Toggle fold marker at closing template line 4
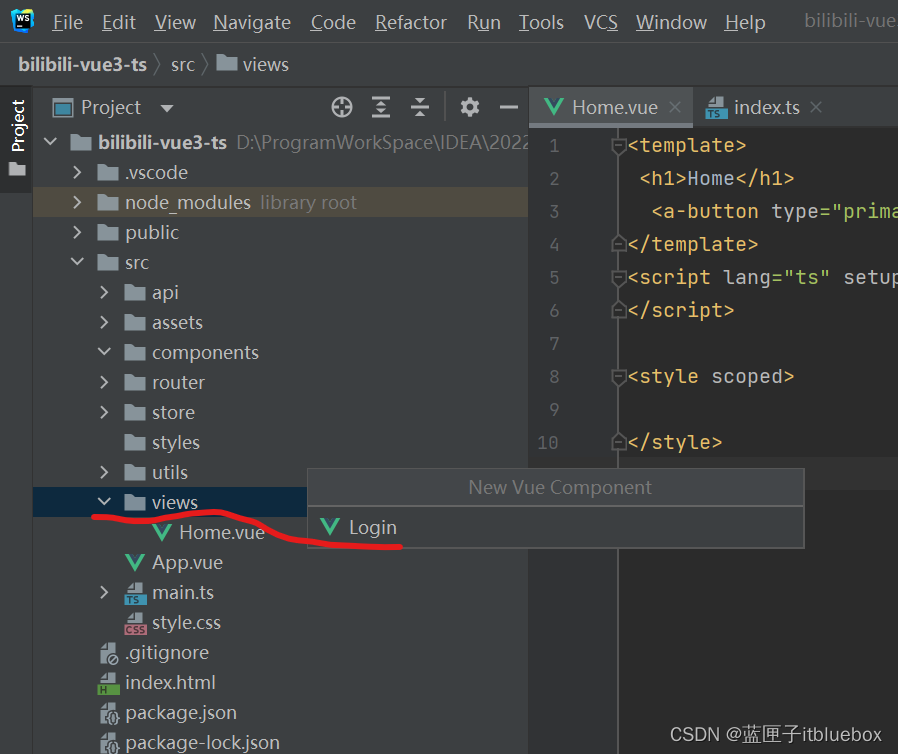Image resolution: width=898 pixels, height=754 pixels. [618, 244]
